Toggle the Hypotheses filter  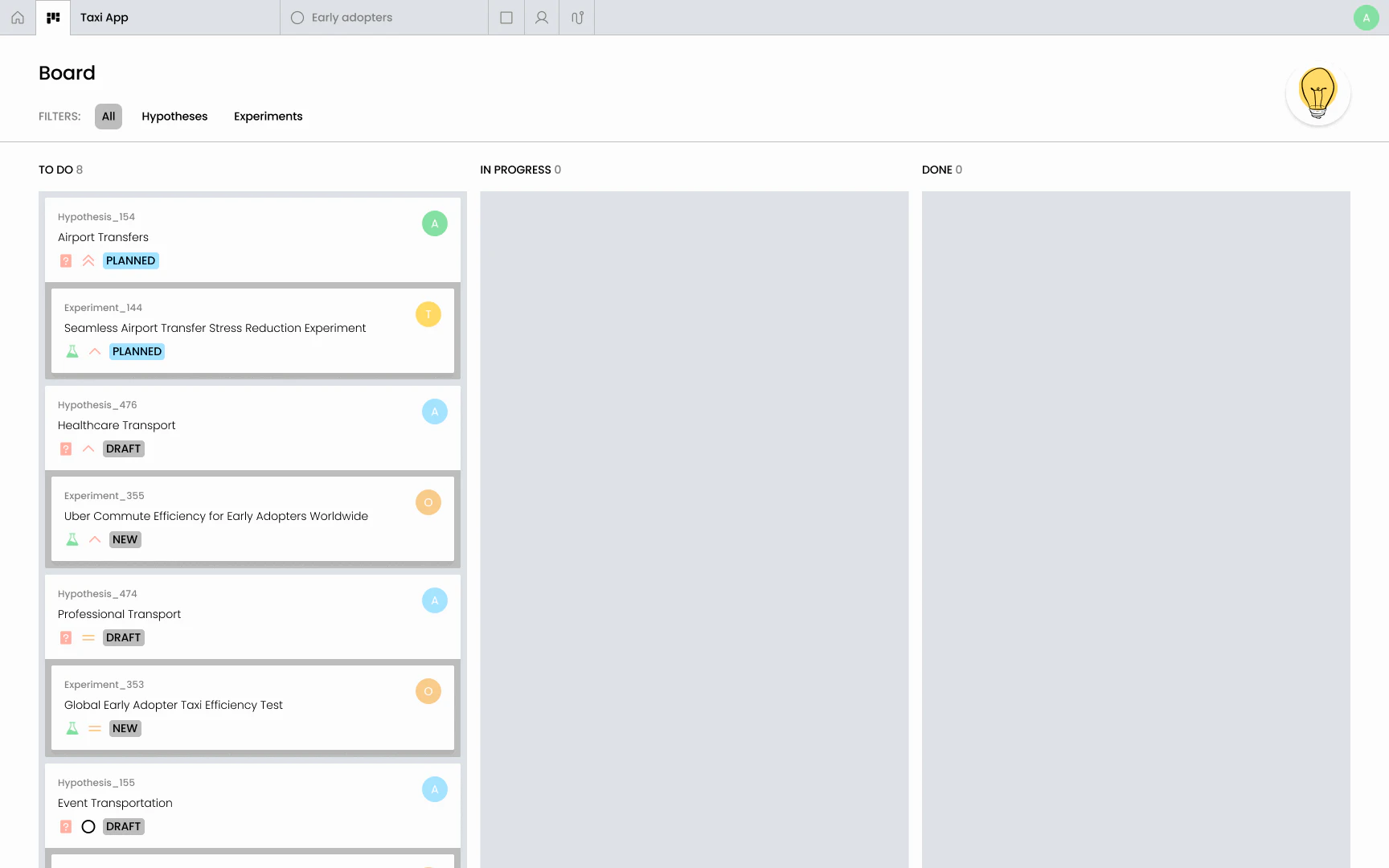[174, 116]
